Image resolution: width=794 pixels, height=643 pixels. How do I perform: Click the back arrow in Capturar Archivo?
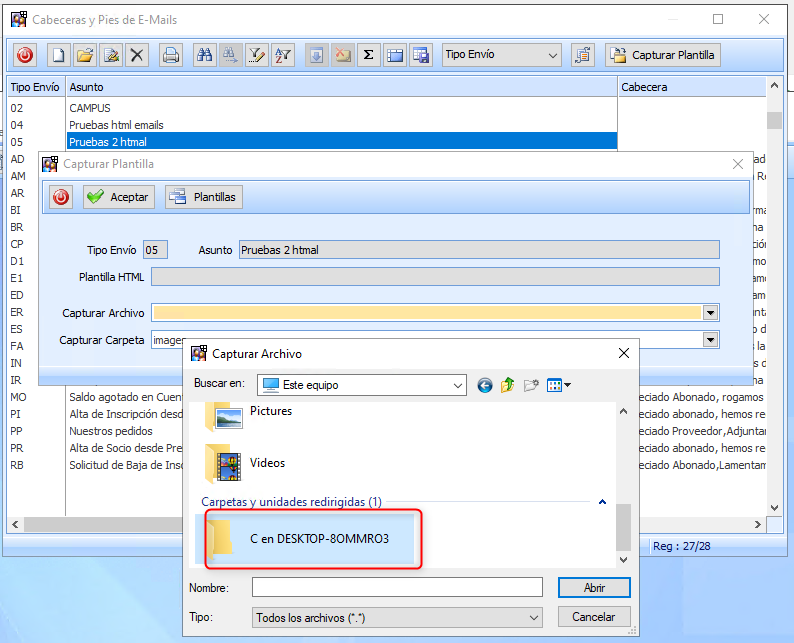[x=485, y=385]
